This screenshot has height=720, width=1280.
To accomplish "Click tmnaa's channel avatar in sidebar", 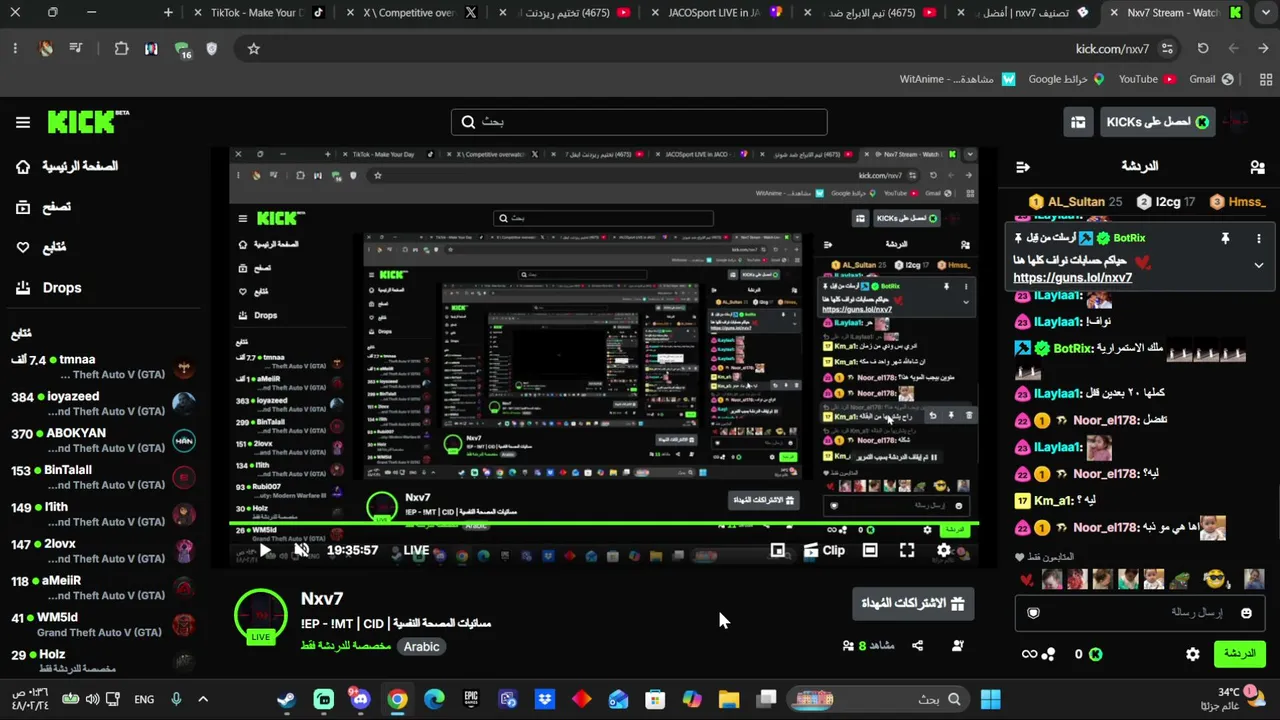I will [184, 367].
